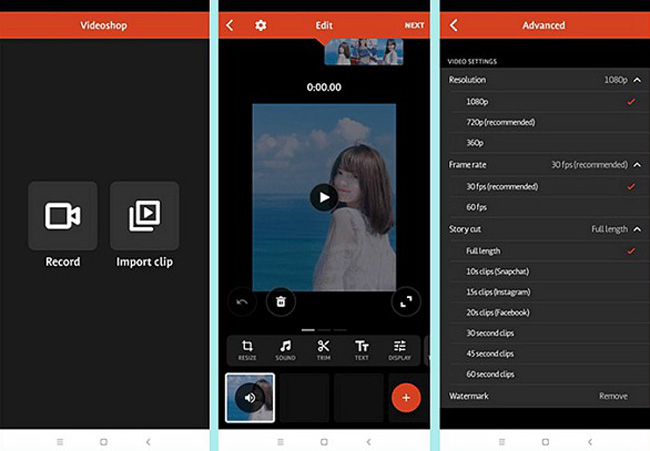Go back from the Advanced screen
Viewport: 650px width, 451px height.
pyautogui.click(x=454, y=25)
